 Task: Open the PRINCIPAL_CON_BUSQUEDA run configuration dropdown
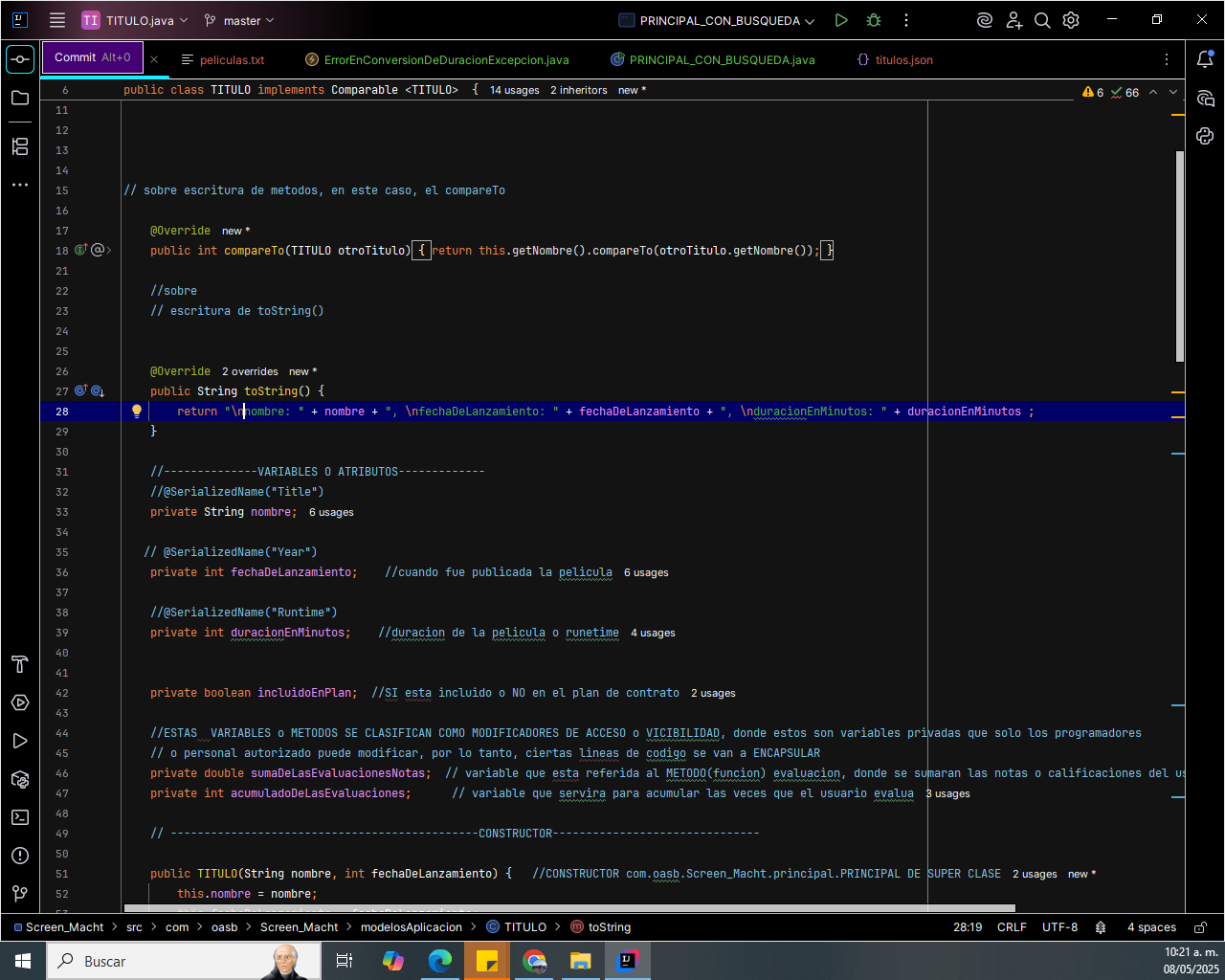coord(717,20)
